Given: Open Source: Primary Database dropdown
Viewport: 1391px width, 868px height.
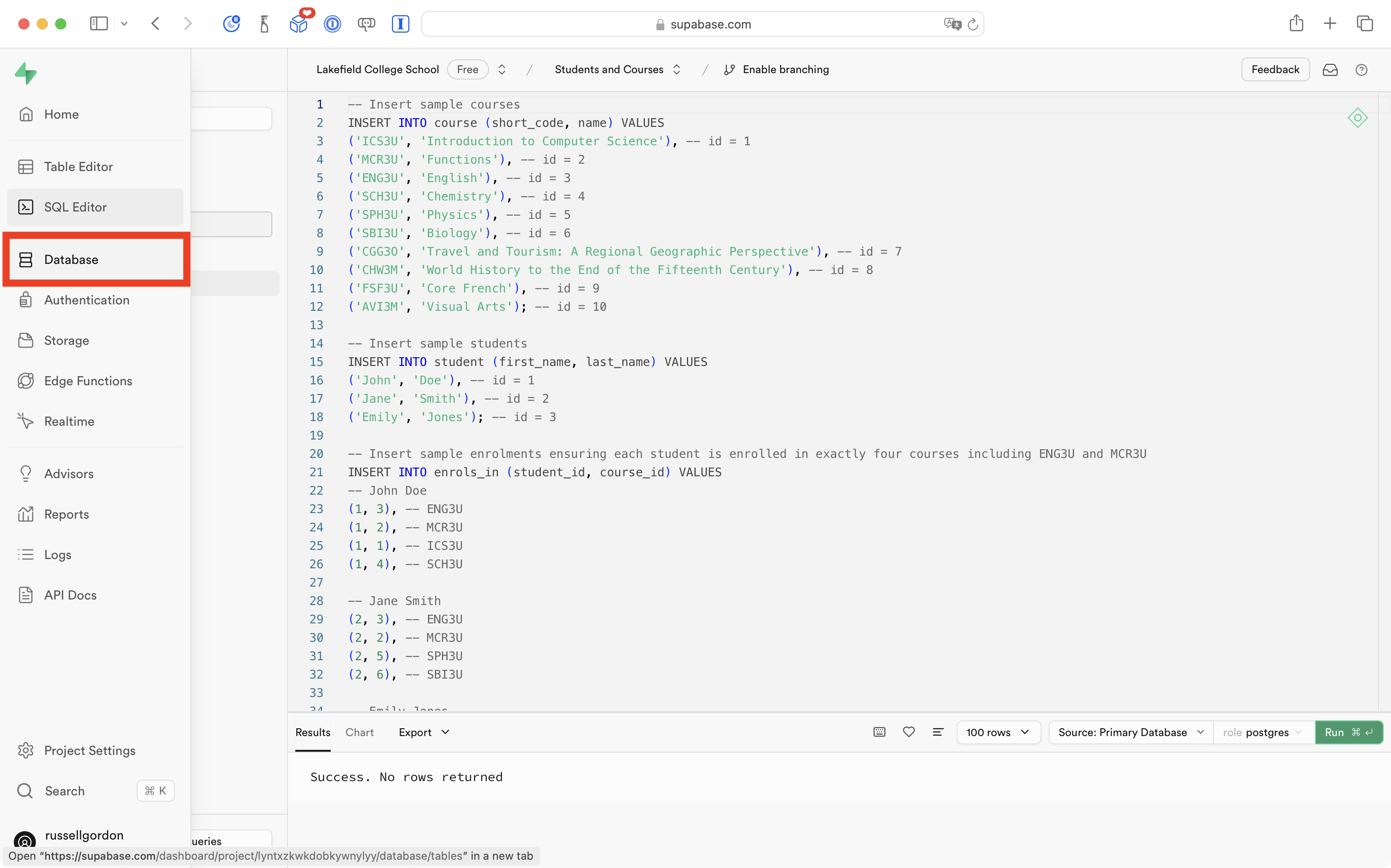Looking at the screenshot, I should pyautogui.click(x=1130, y=732).
